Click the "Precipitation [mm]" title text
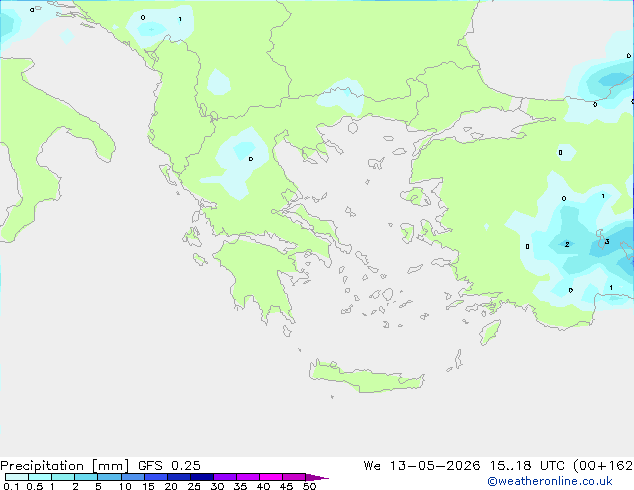Viewport: 634px width, 490px height. [x=65, y=466]
